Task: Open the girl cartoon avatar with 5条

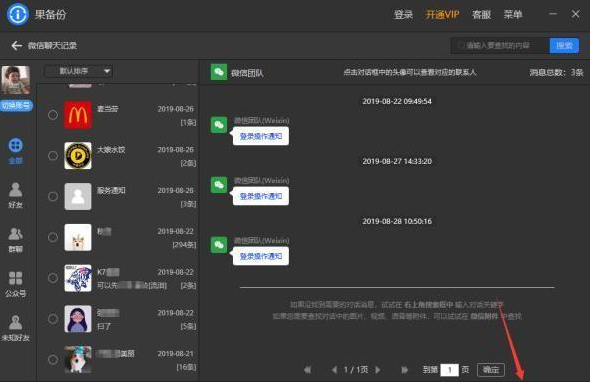Action: pyautogui.click(x=78, y=319)
